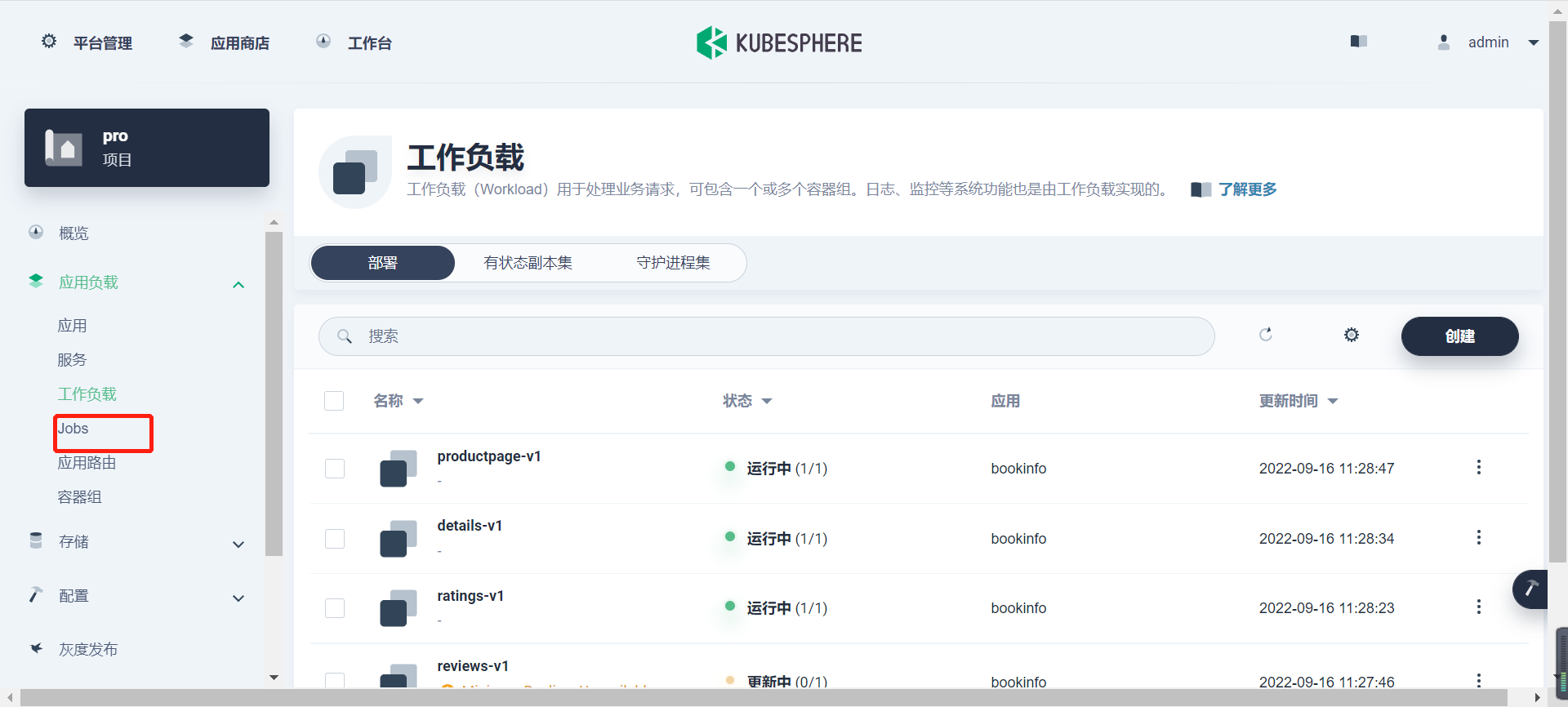Open the 了解更多 link
This screenshot has height=707, width=1568.
click(1248, 189)
